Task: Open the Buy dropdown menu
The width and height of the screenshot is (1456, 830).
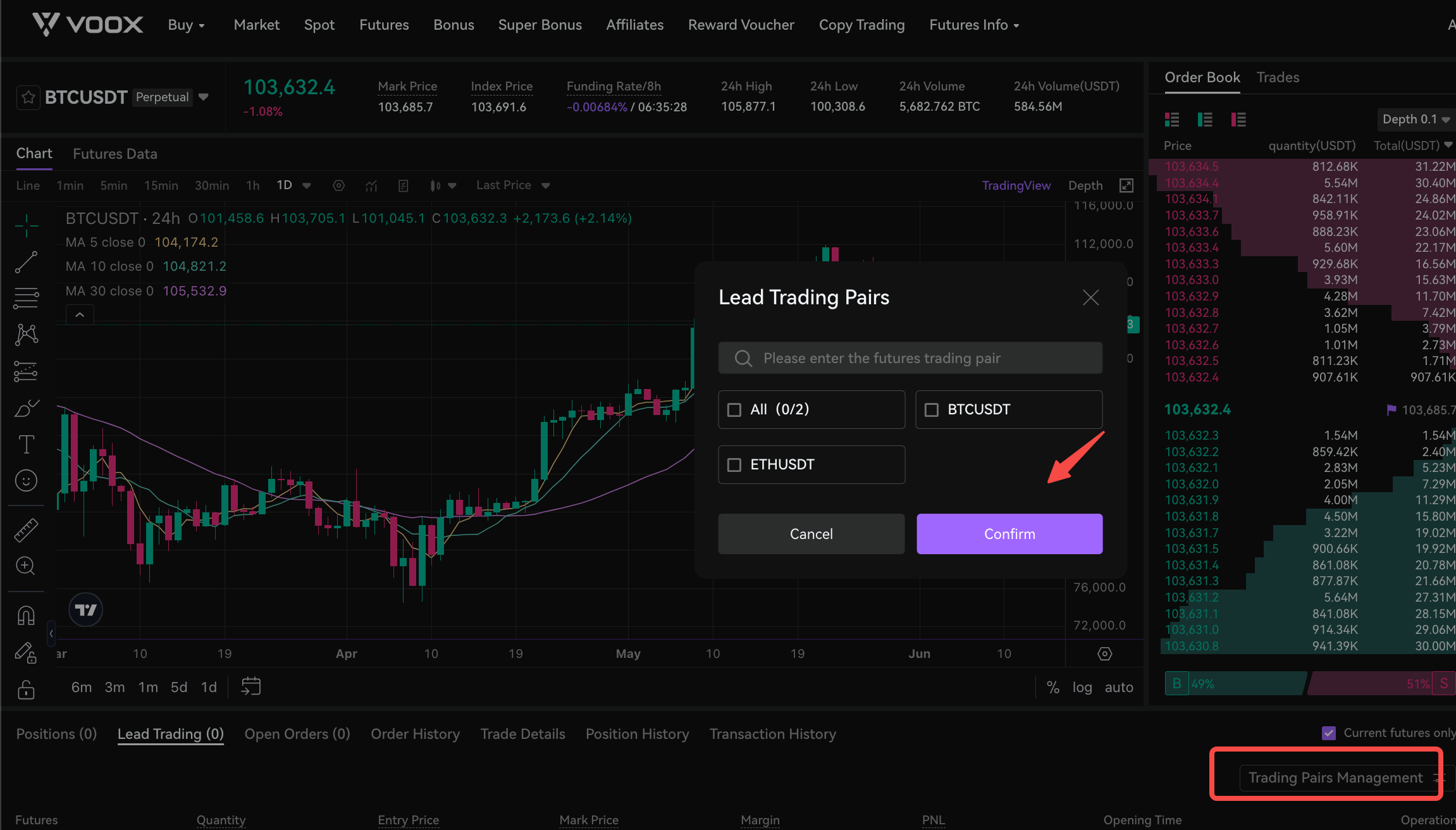Action: pos(186,25)
